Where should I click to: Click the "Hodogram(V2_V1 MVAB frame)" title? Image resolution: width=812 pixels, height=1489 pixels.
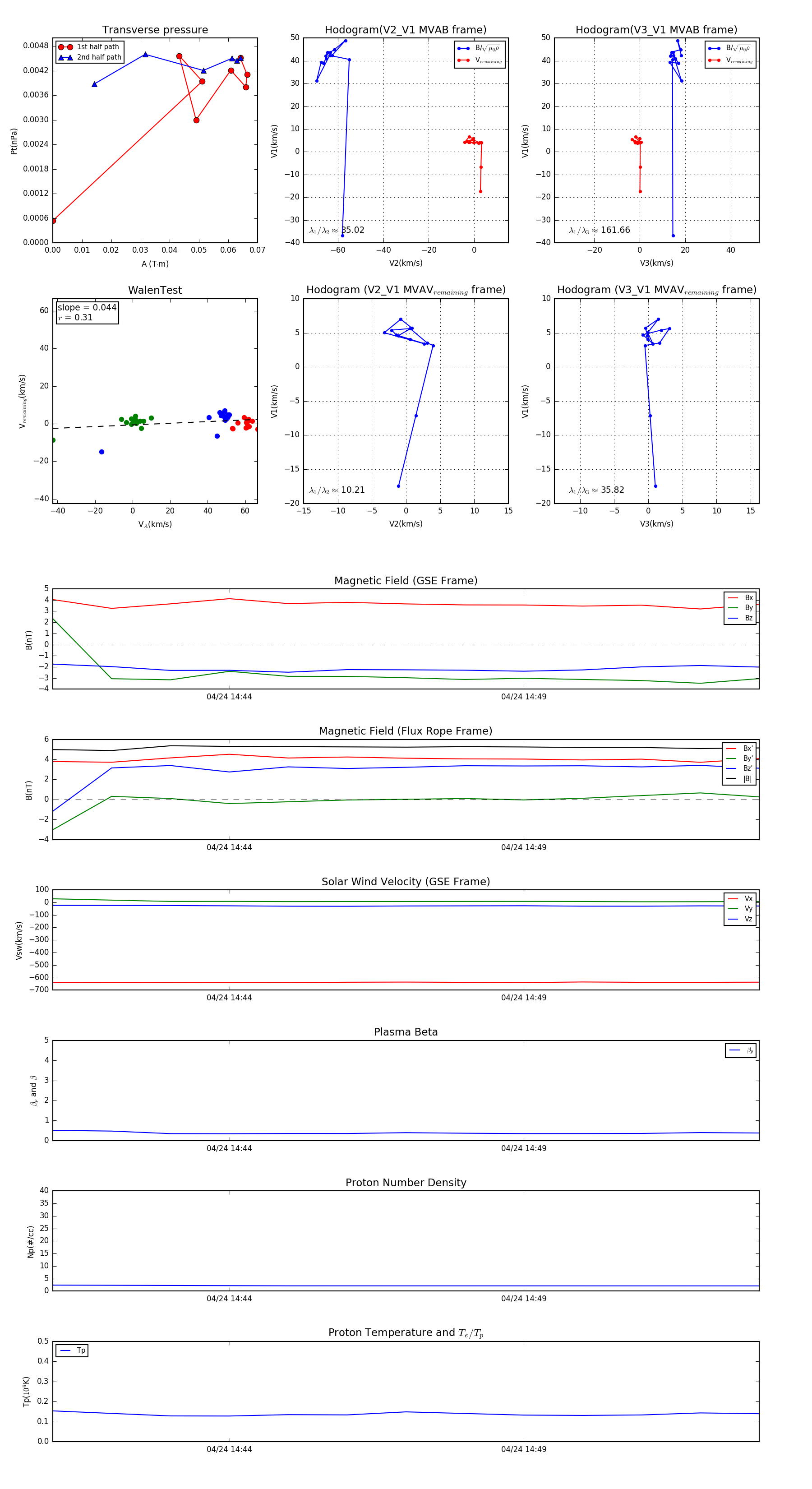(405, 30)
